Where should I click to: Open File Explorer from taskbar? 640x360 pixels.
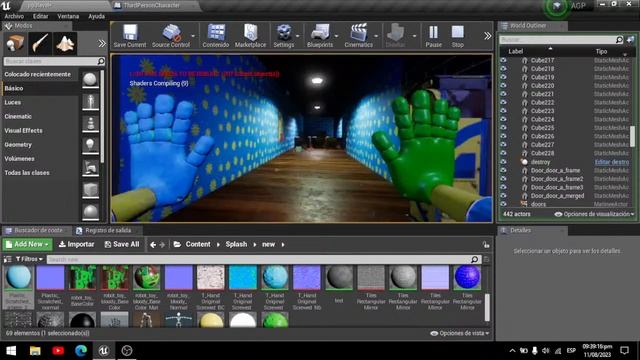pos(35,351)
